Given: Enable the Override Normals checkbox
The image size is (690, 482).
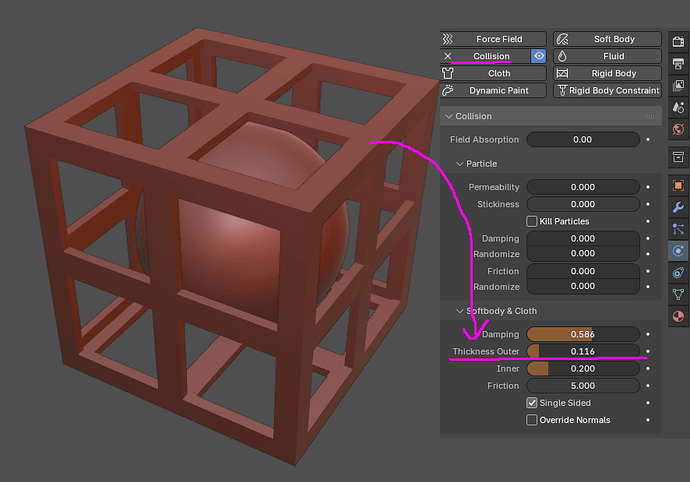Looking at the screenshot, I should [x=532, y=420].
